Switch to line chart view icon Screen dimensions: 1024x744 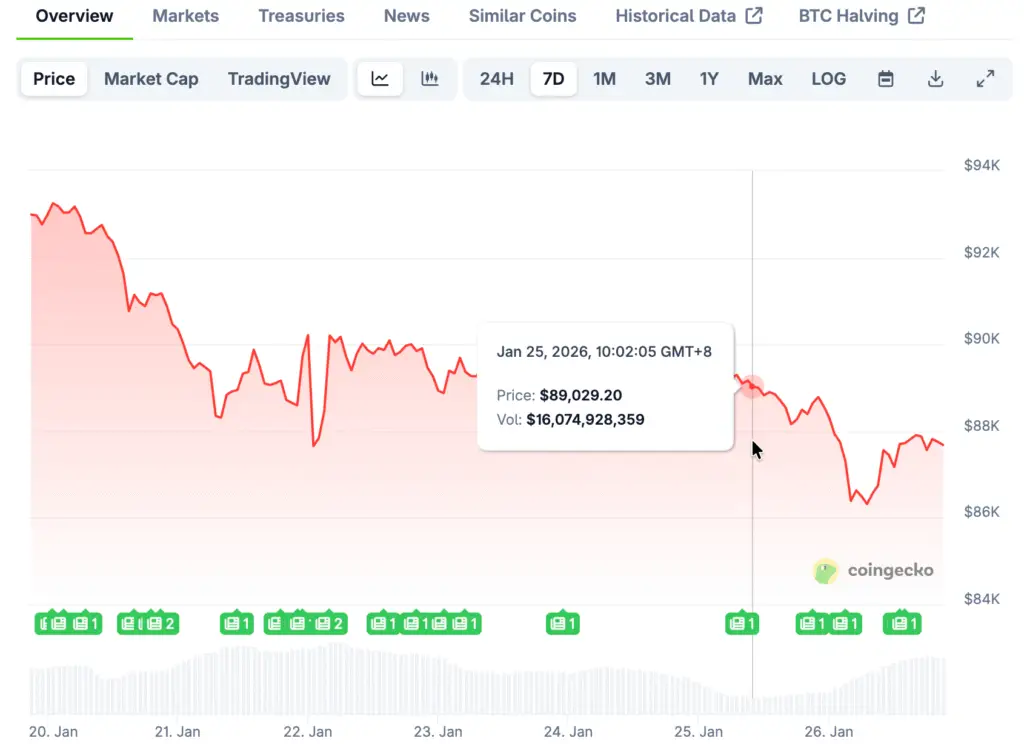pyautogui.click(x=380, y=79)
